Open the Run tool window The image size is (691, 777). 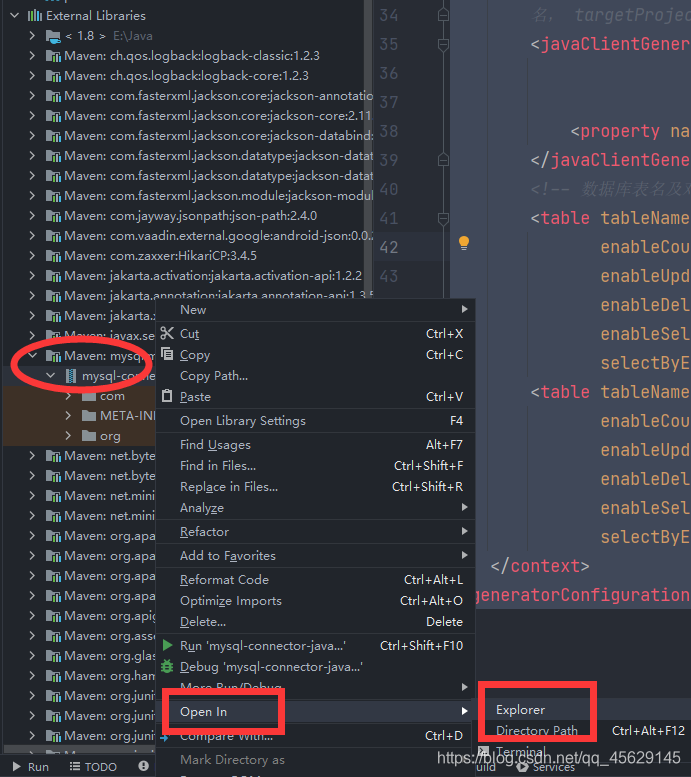click(x=31, y=767)
